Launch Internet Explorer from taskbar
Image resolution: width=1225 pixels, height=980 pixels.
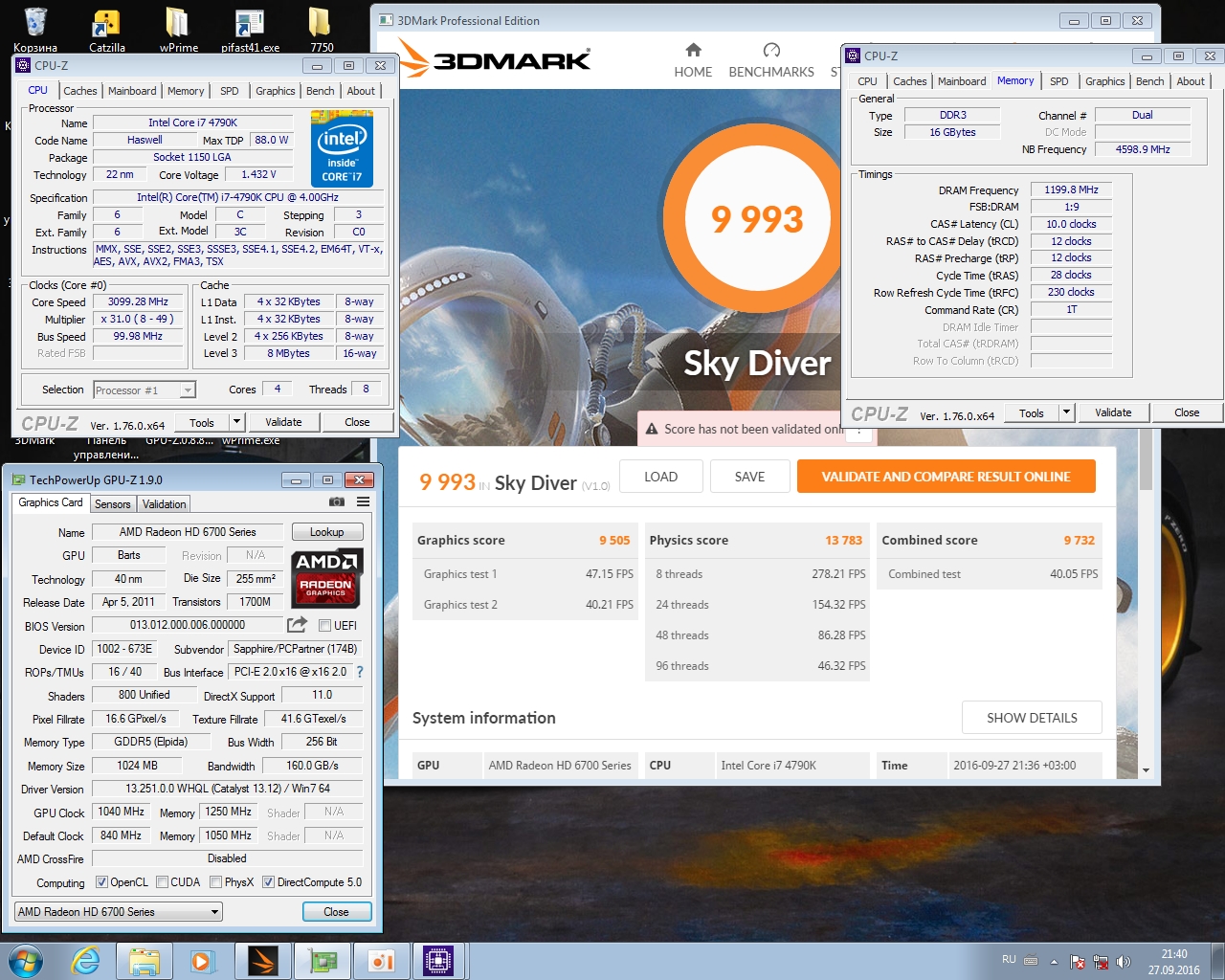[x=86, y=960]
